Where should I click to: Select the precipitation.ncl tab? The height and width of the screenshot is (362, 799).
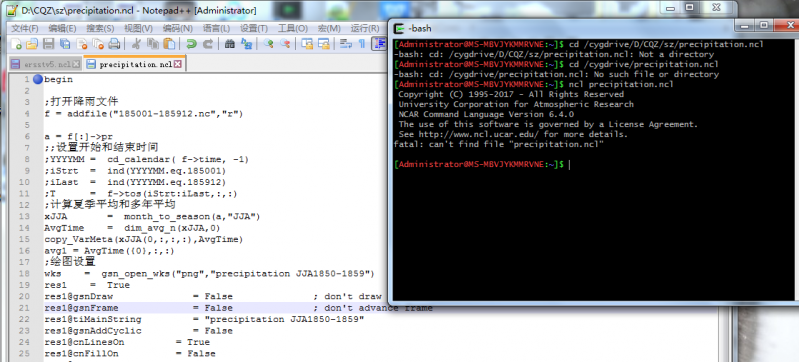[x=135, y=64]
